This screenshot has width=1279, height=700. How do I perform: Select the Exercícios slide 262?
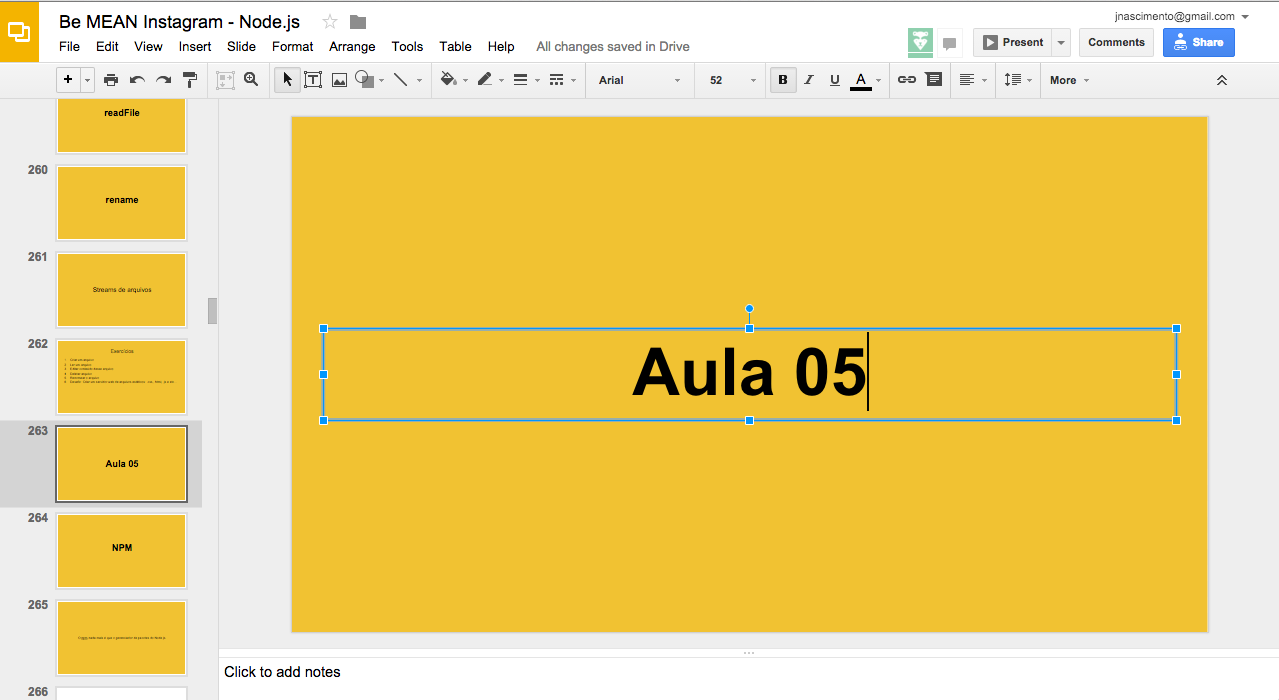pyautogui.click(x=122, y=377)
